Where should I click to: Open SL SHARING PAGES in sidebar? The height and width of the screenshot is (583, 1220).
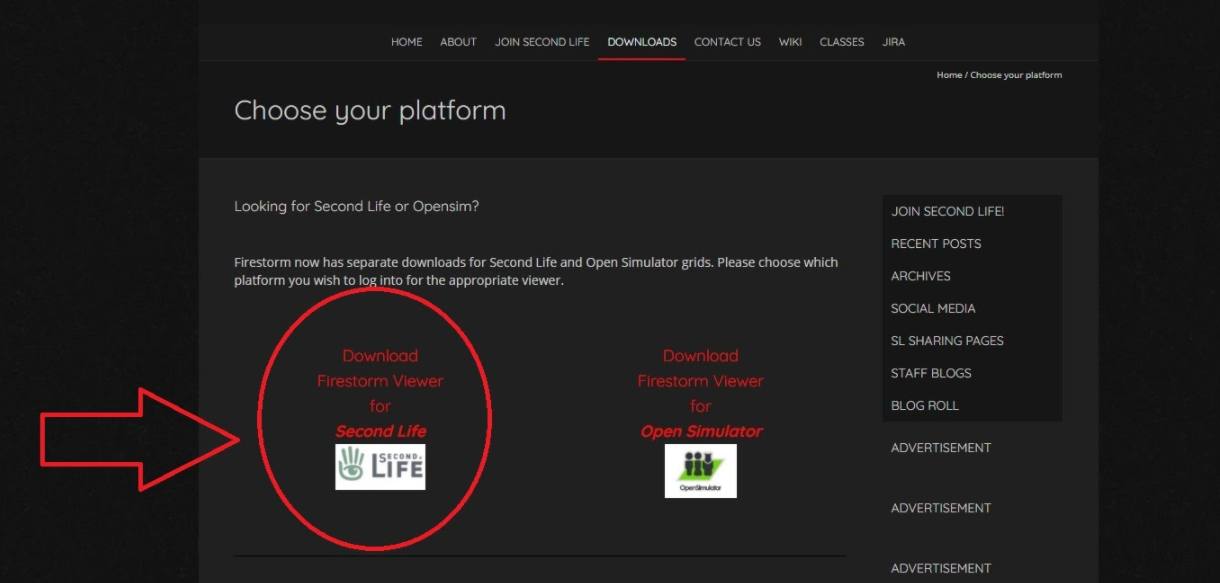[947, 340]
